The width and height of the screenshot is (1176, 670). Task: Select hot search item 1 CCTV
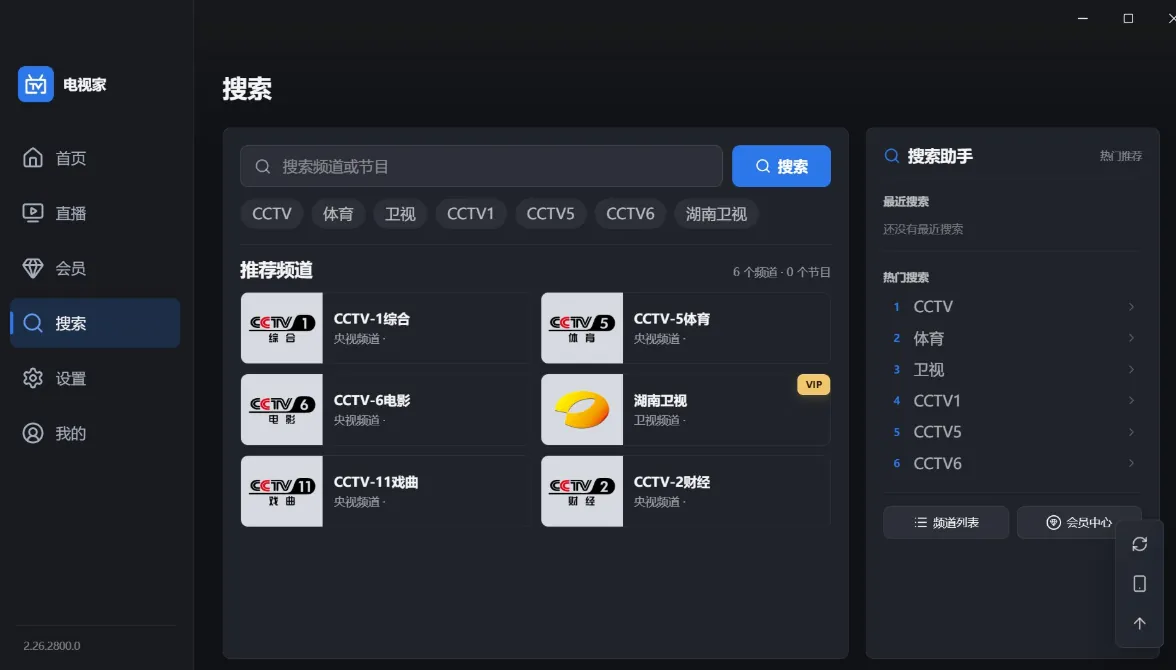click(x=1012, y=307)
